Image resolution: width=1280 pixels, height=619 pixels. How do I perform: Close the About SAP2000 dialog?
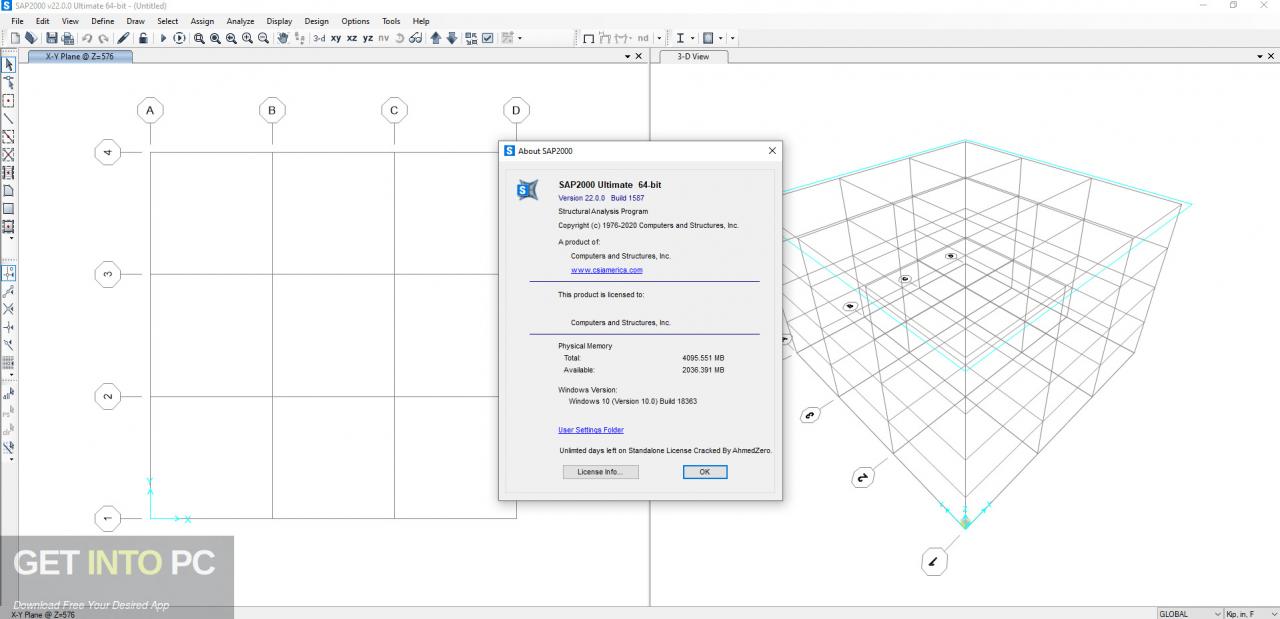tap(772, 151)
